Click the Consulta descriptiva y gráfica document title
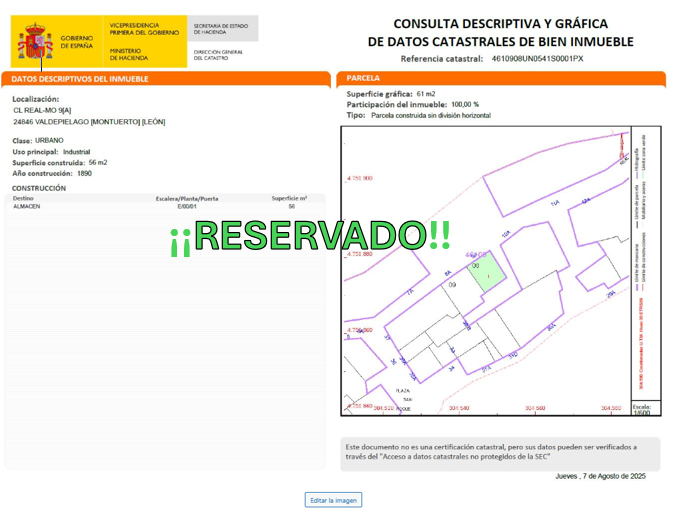Viewport: 688px width, 528px height. click(x=500, y=32)
